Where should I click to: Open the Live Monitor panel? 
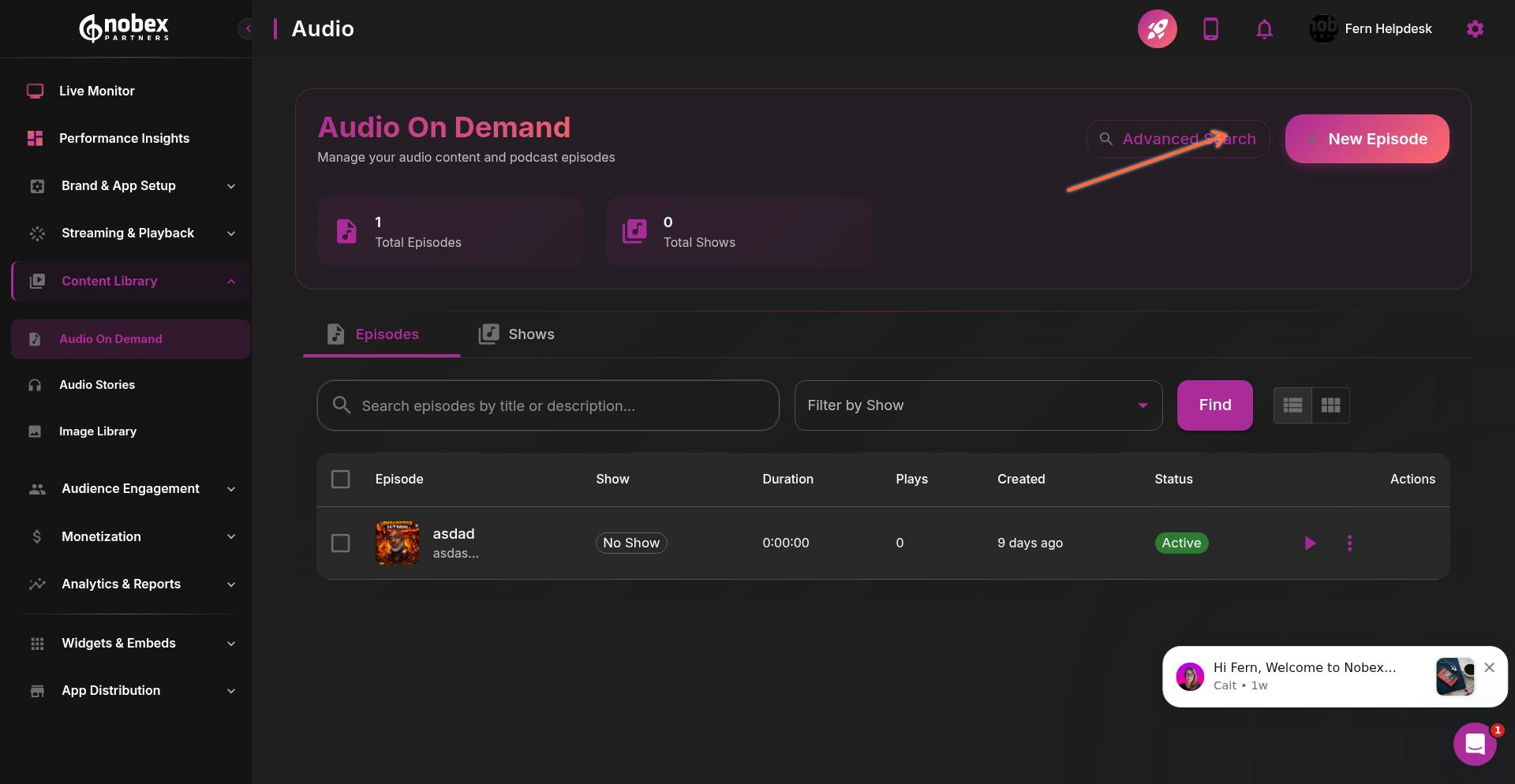[x=96, y=91]
